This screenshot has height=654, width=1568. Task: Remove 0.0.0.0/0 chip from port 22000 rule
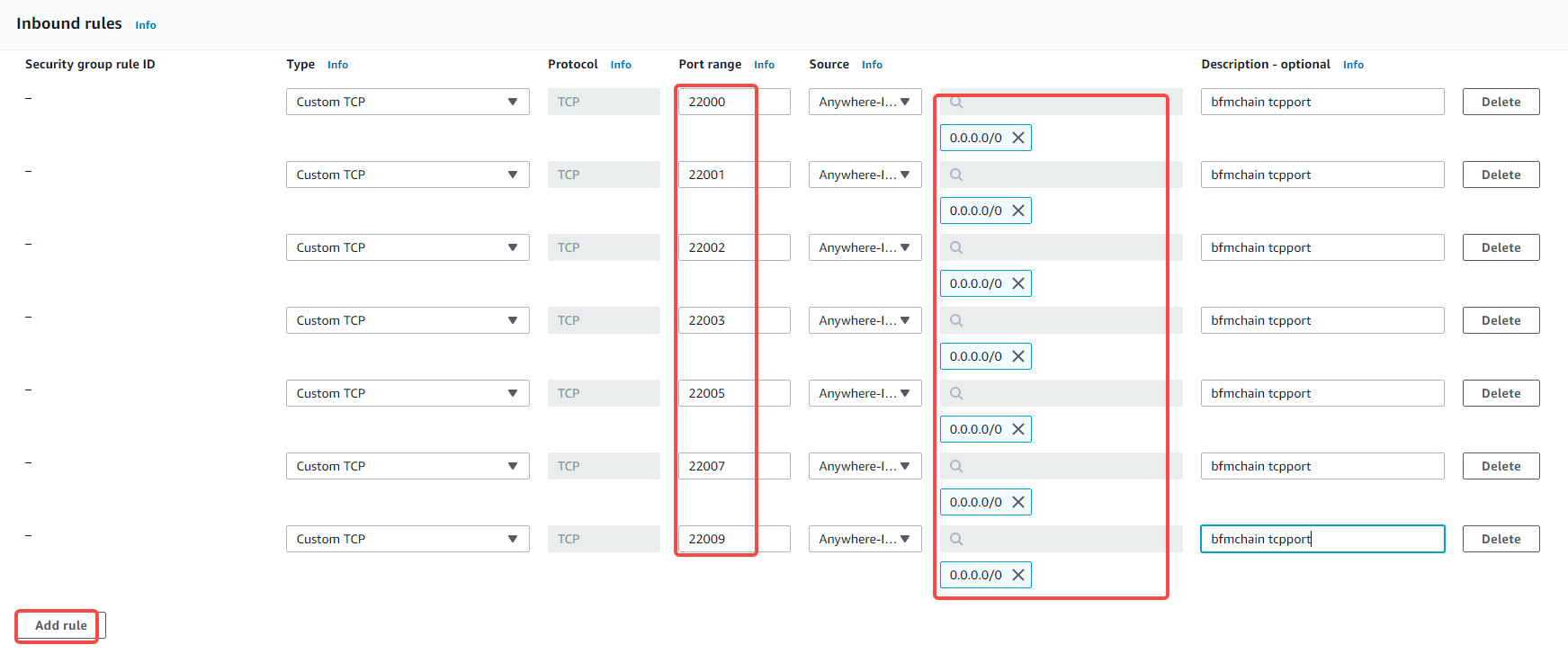pos(1017,138)
